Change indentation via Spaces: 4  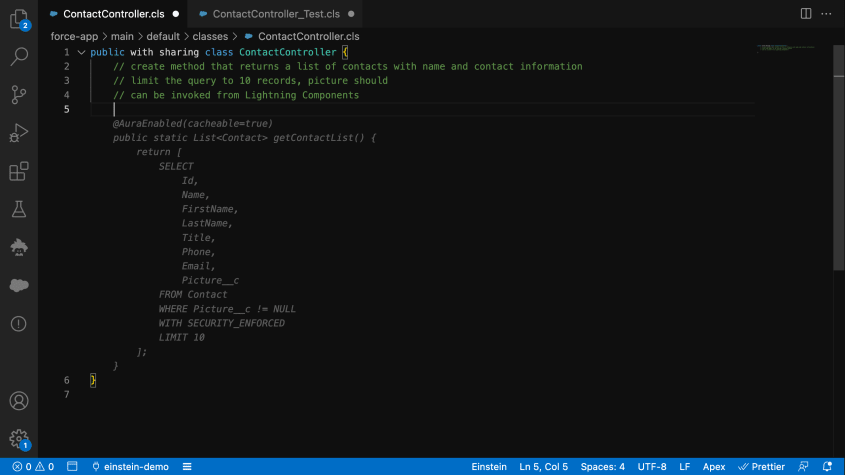(602, 467)
